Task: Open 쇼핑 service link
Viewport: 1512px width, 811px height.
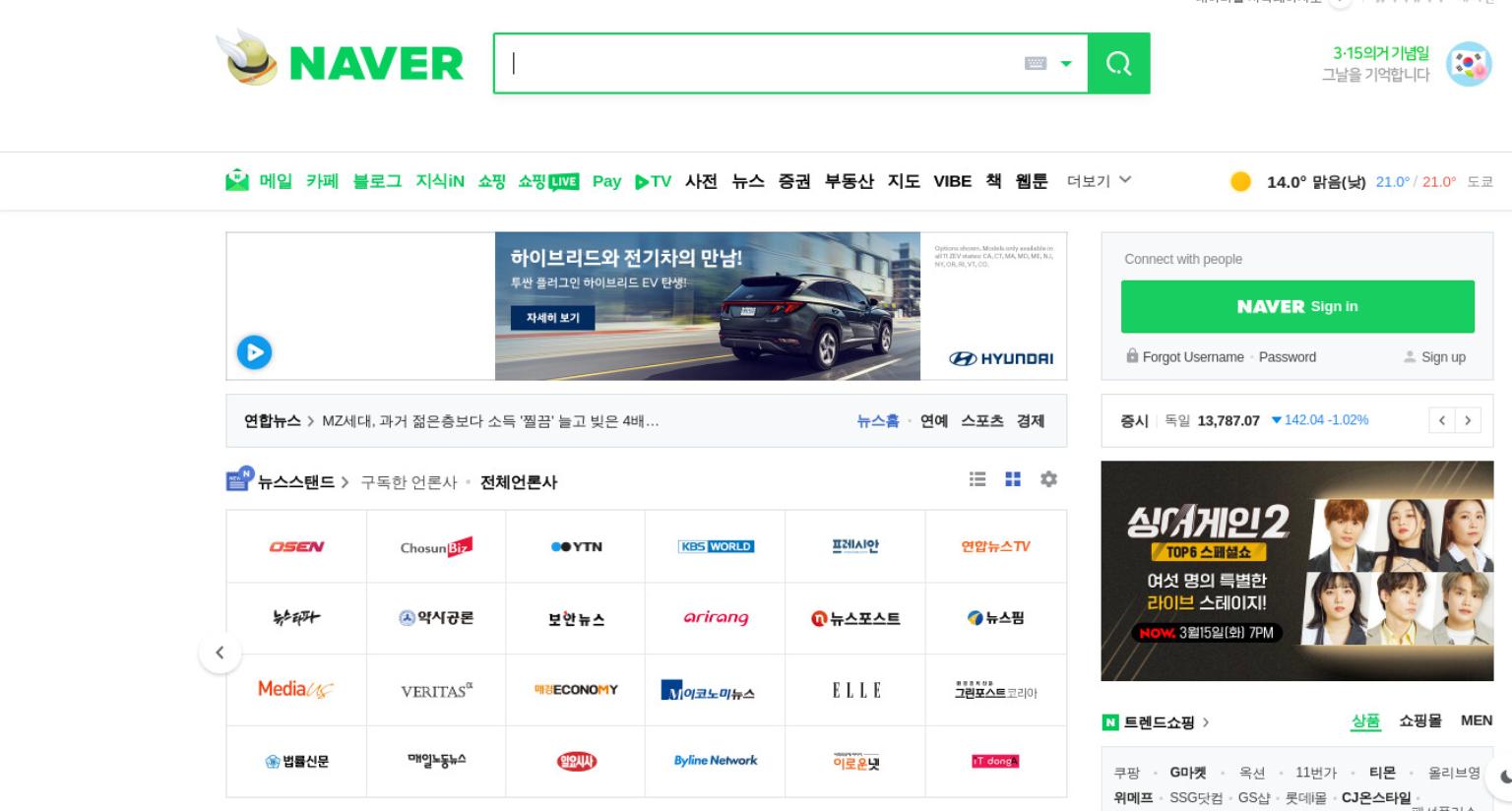Action: tap(491, 181)
